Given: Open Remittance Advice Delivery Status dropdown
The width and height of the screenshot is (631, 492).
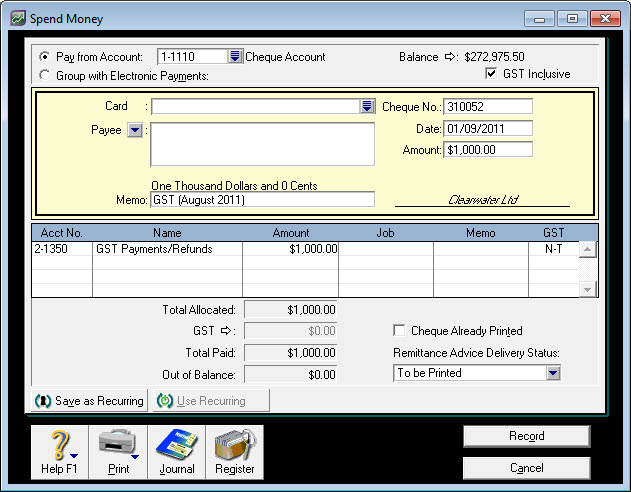Looking at the screenshot, I should pos(553,373).
